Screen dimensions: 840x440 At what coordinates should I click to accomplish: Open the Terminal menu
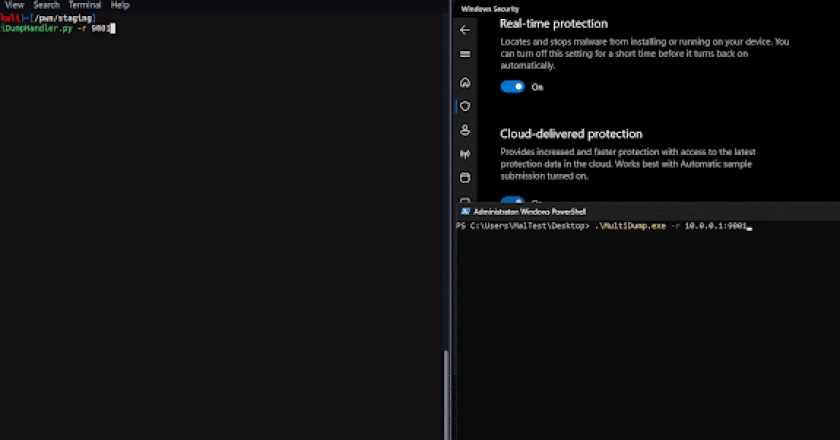(85, 5)
